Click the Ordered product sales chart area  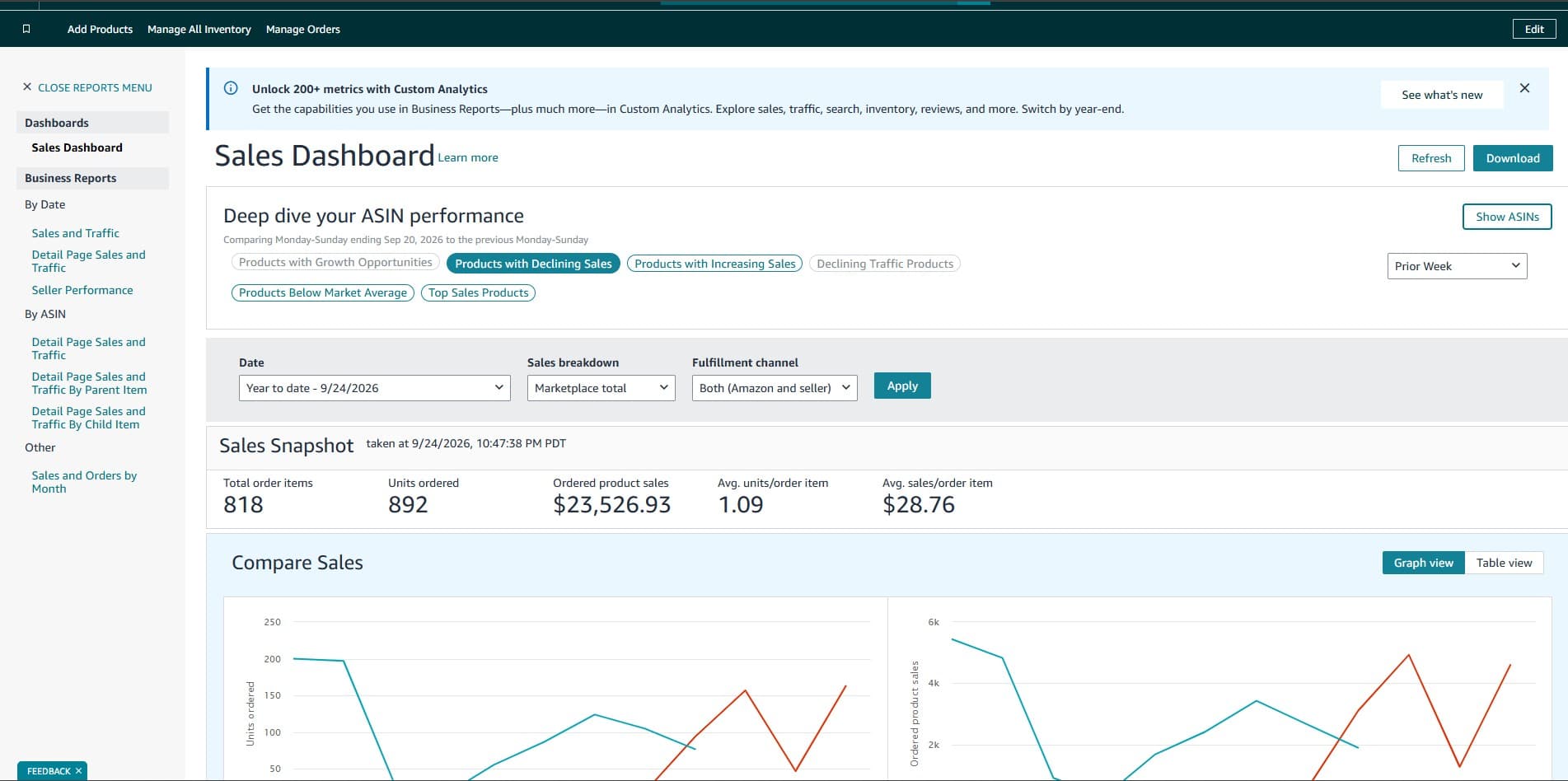pyautogui.click(x=1219, y=689)
